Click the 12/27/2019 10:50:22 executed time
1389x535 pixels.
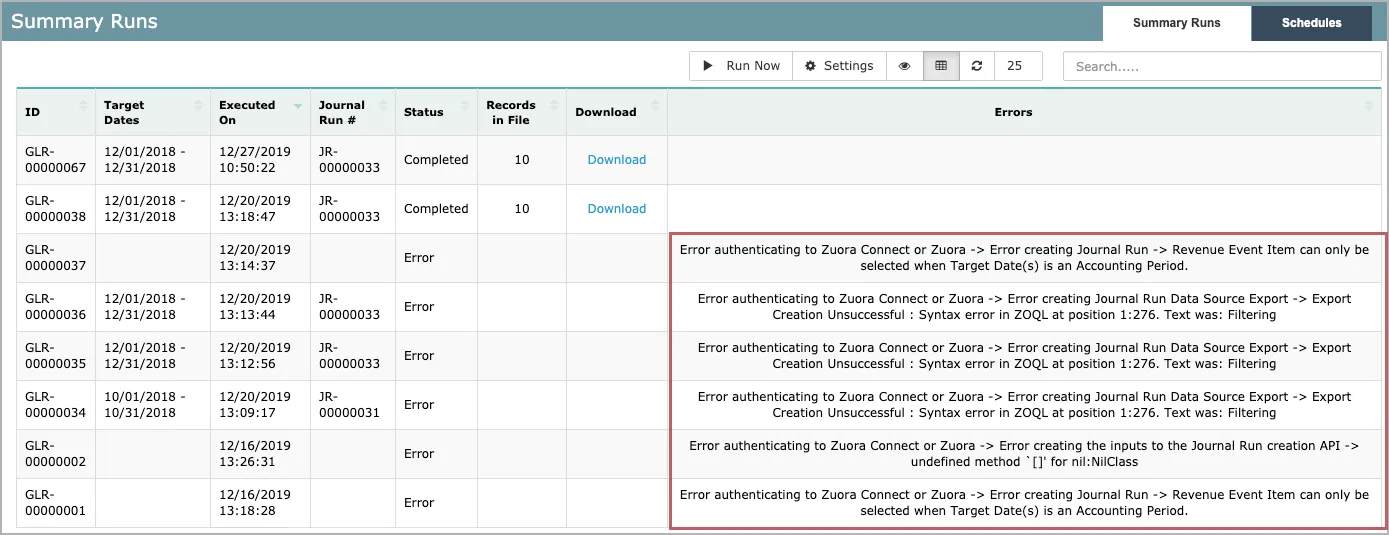point(255,160)
